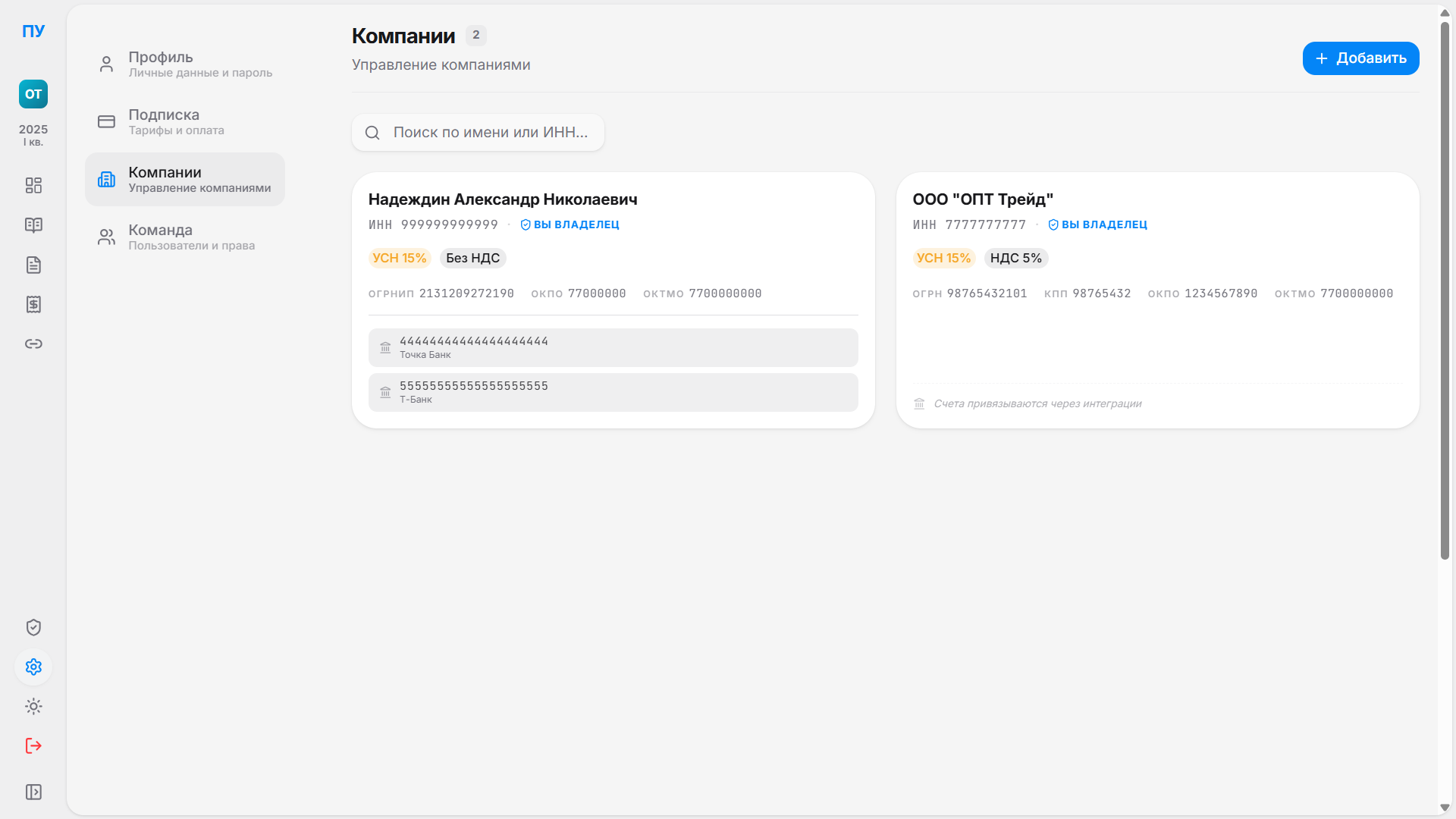Image resolution: width=1456 pixels, height=819 pixels.
Task: Open the dashboard grid icon in sidebar
Action: (x=33, y=186)
